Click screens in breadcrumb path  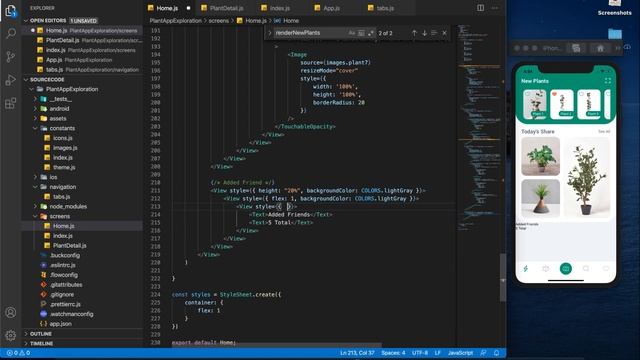coord(219,20)
